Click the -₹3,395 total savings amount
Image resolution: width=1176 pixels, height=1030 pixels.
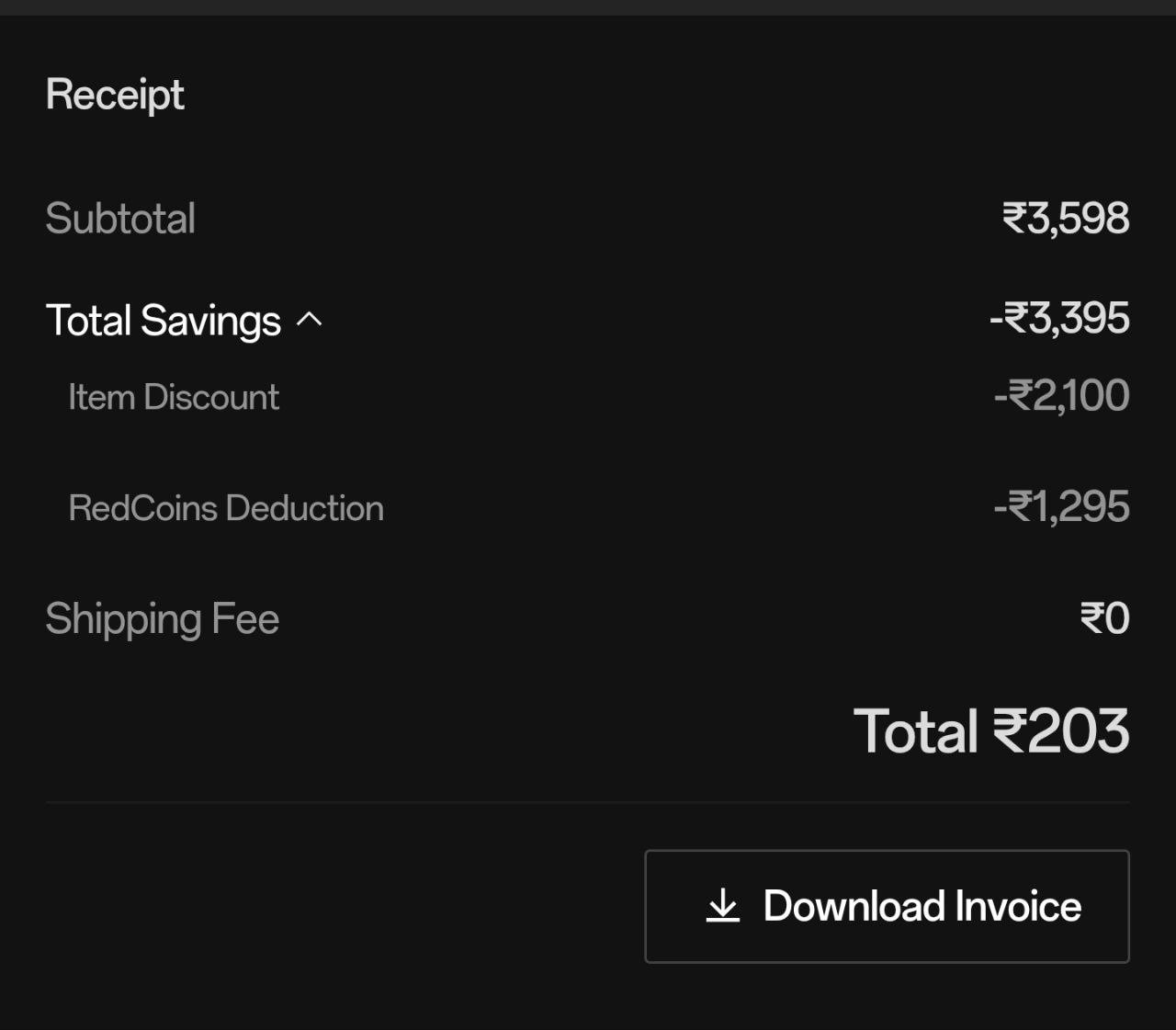(1059, 319)
